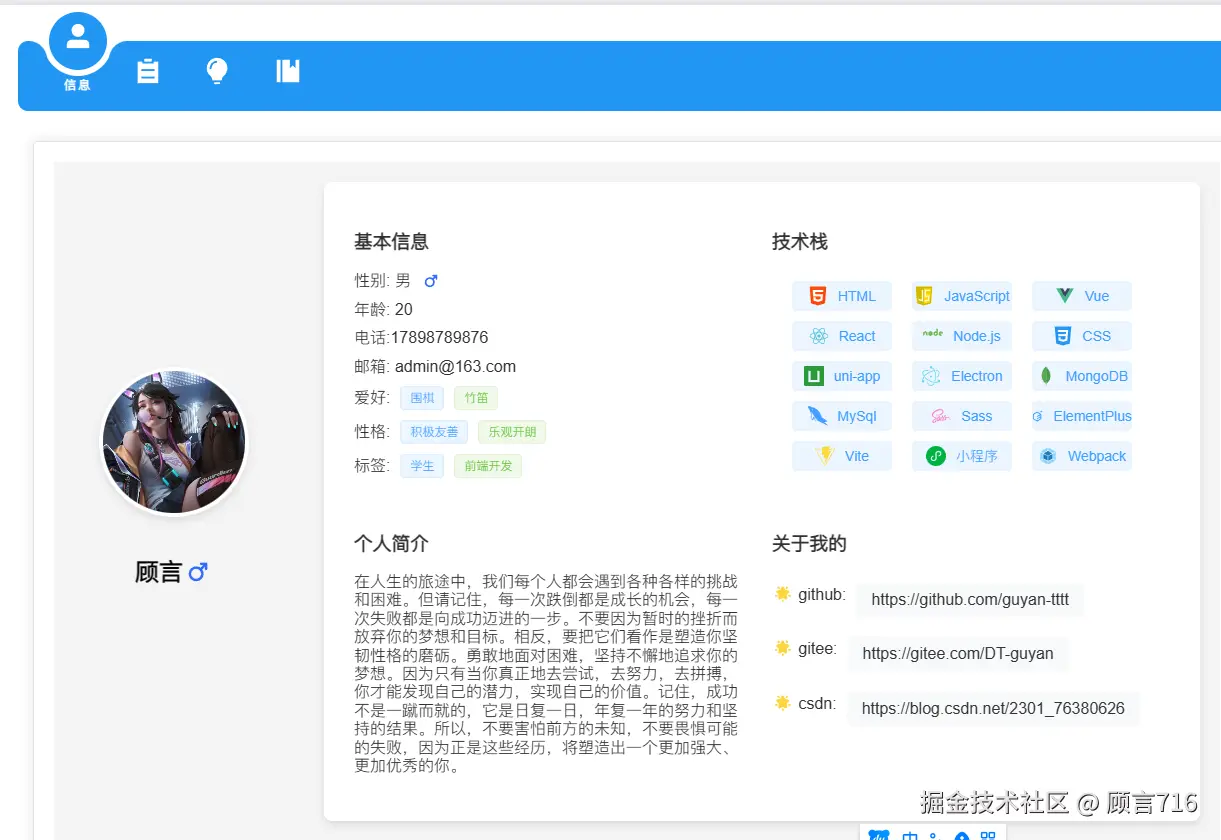Click the email admin@163.com
This screenshot has height=840, width=1221.
point(455,366)
